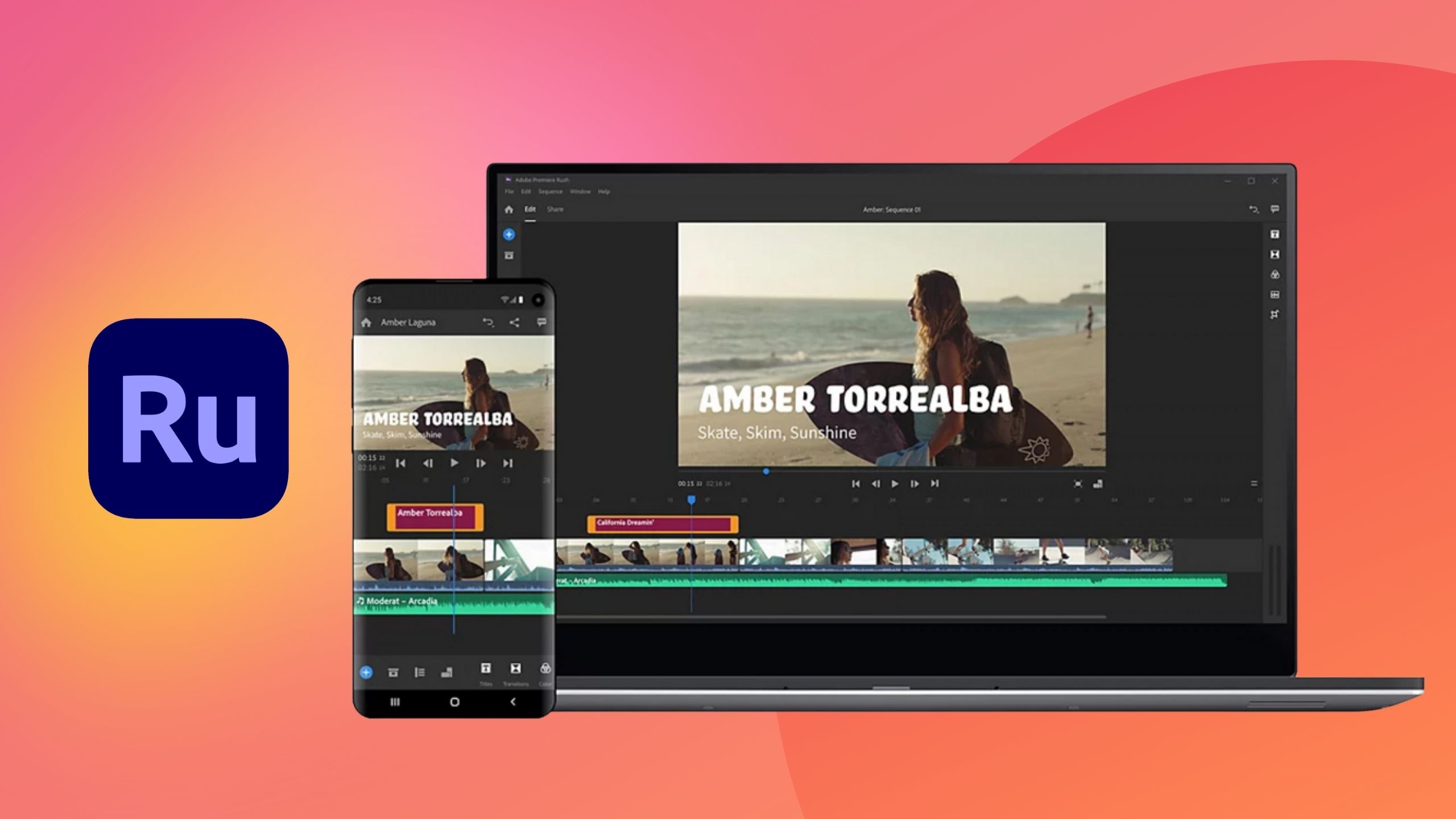1456x819 pixels.
Task: Click the Undo arrow in the laptop app
Action: tap(1253, 209)
